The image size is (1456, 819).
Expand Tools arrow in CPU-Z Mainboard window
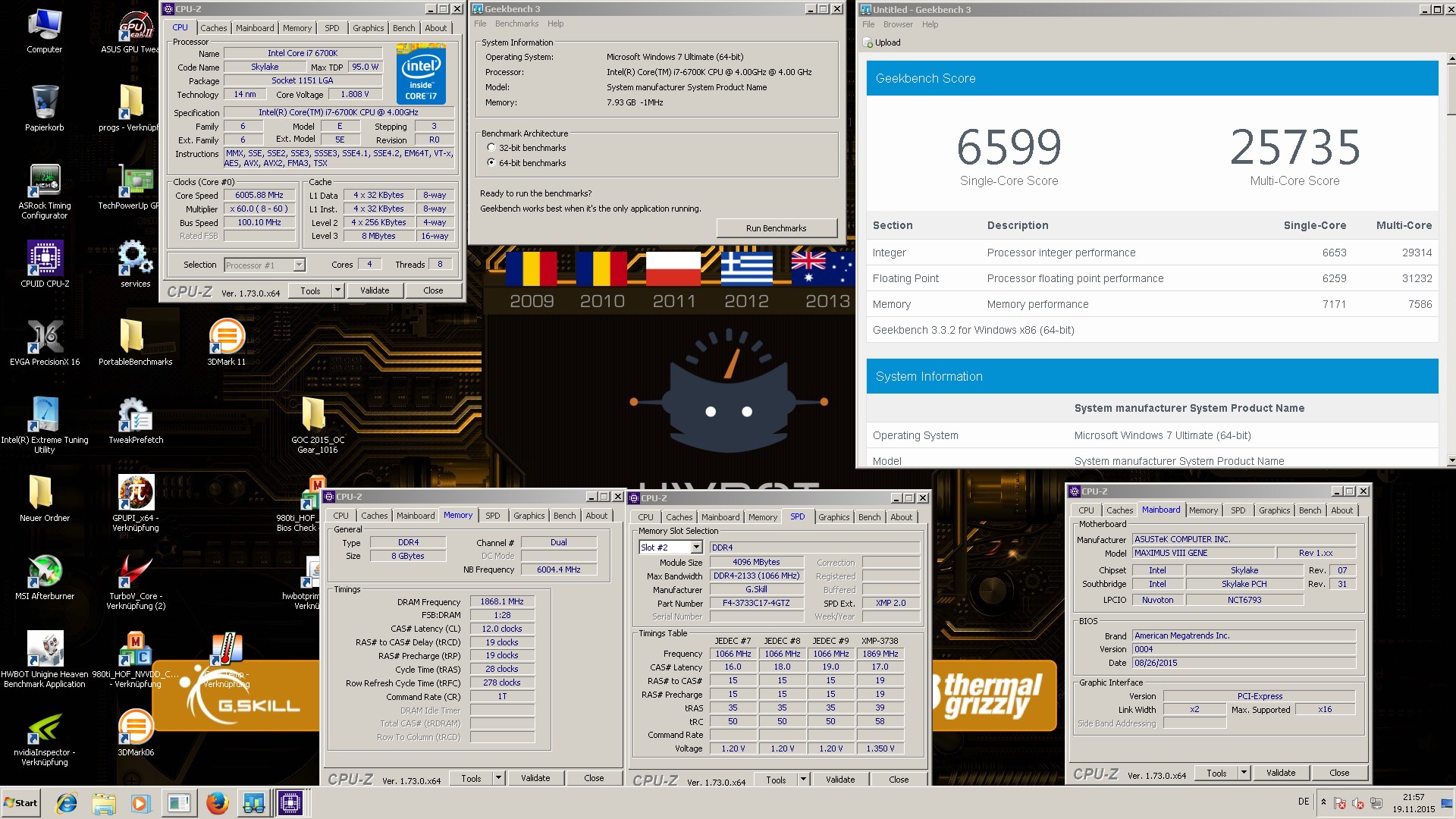pos(1244,773)
